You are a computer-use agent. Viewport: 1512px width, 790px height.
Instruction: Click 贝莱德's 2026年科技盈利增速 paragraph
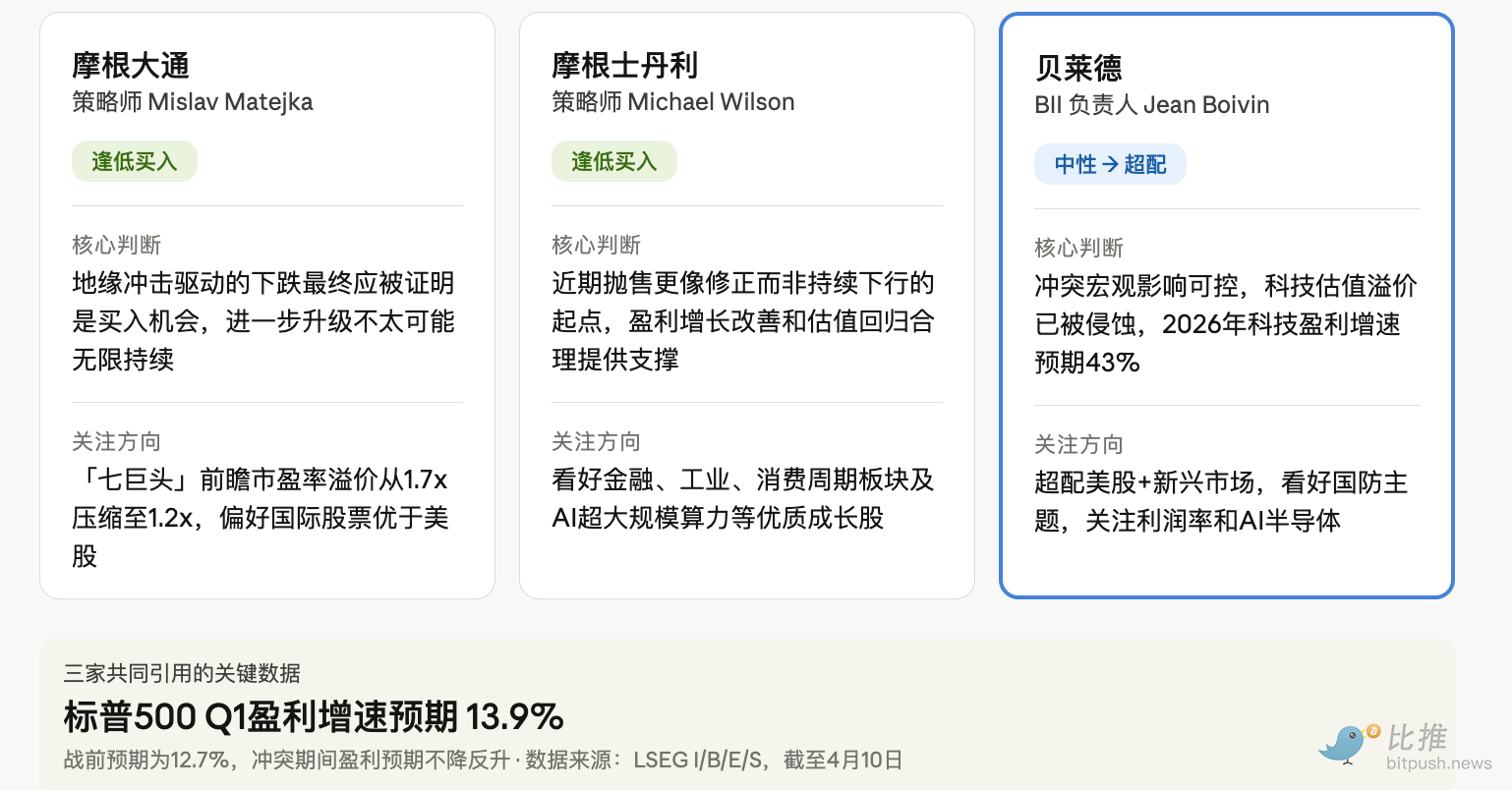1225,324
